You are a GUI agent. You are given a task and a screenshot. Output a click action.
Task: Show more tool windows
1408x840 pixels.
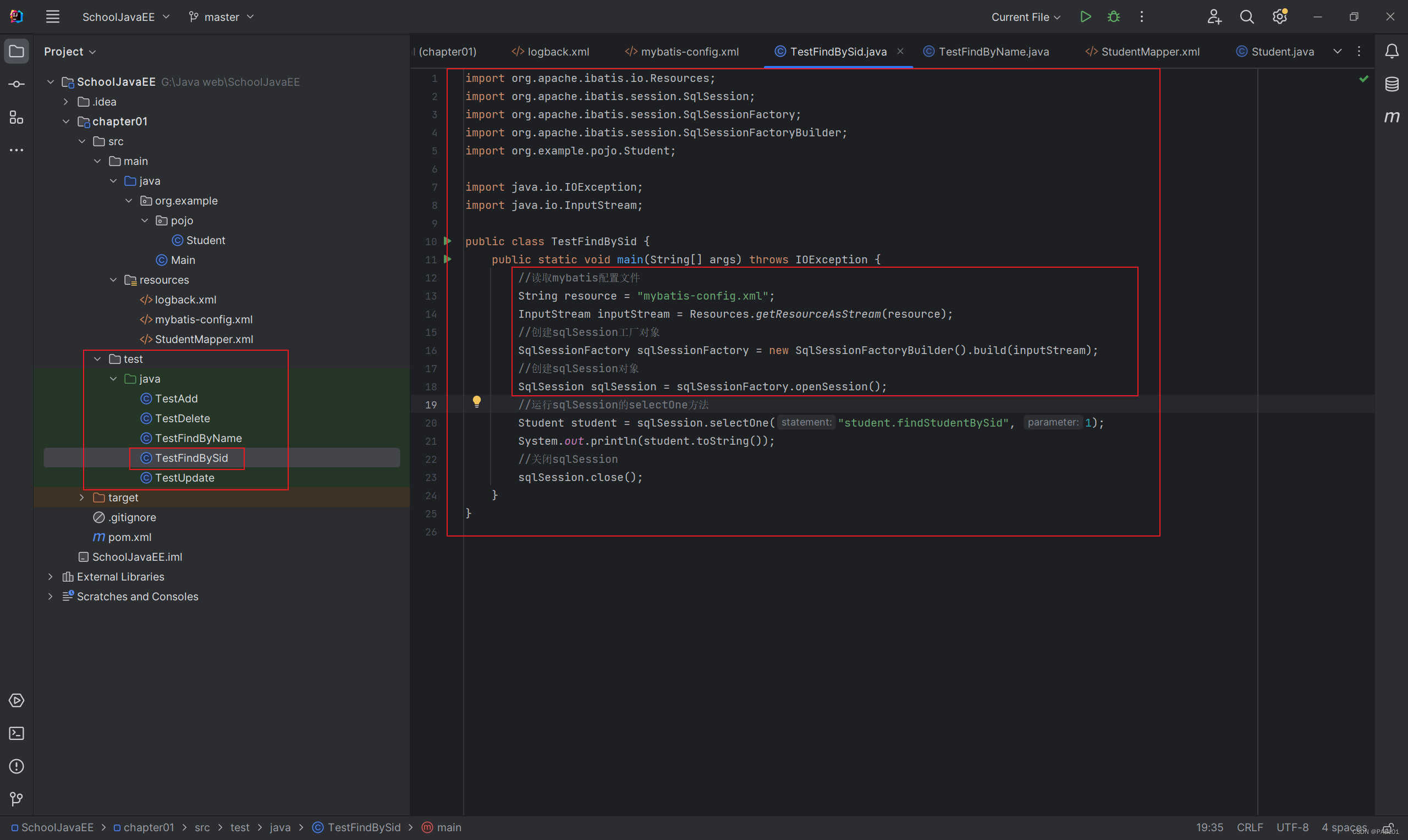click(x=16, y=150)
